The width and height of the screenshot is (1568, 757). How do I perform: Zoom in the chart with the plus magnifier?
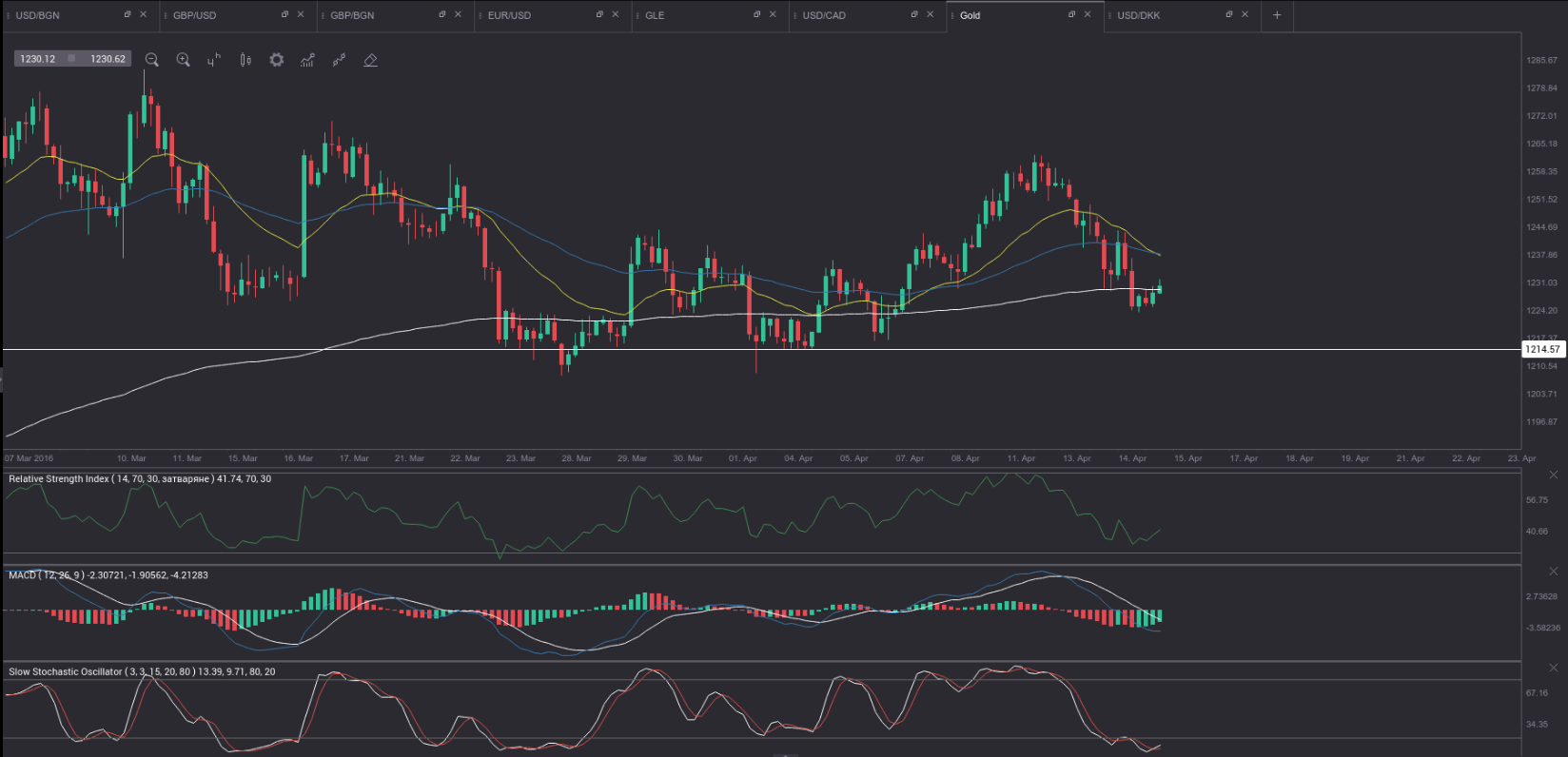pyautogui.click(x=184, y=60)
